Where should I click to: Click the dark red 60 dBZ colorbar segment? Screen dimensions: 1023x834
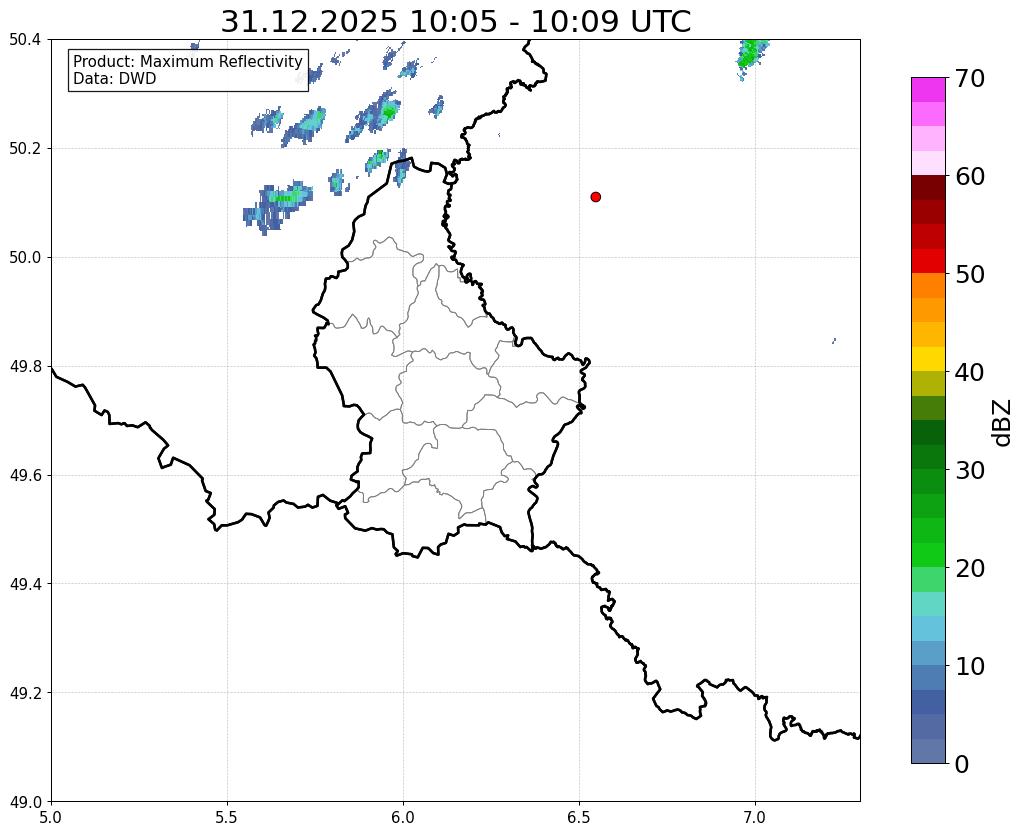(x=928, y=187)
